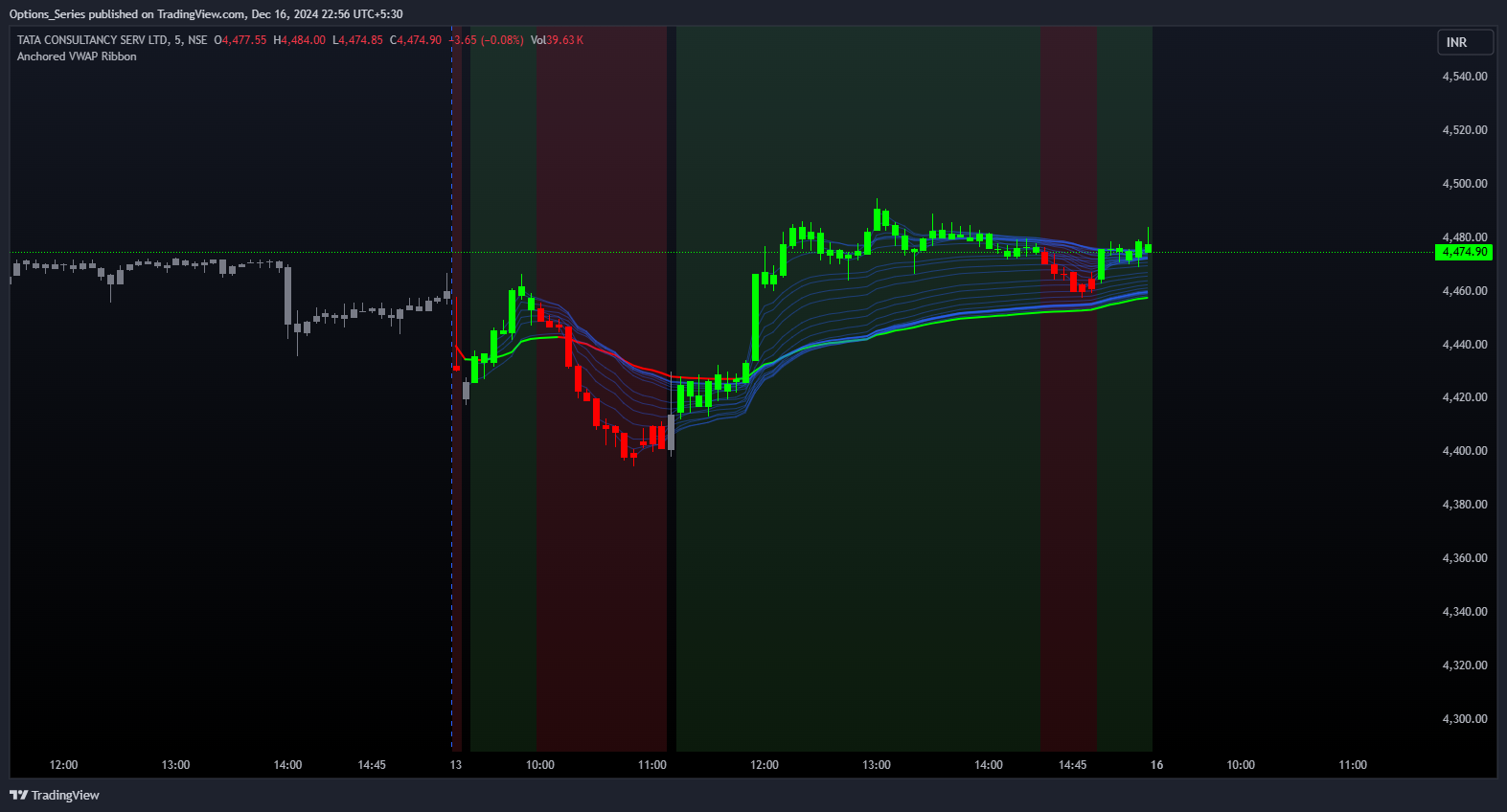1507x812 pixels.
Task: Click the close value C4,474.90 in header
Action: pos(416,40)
